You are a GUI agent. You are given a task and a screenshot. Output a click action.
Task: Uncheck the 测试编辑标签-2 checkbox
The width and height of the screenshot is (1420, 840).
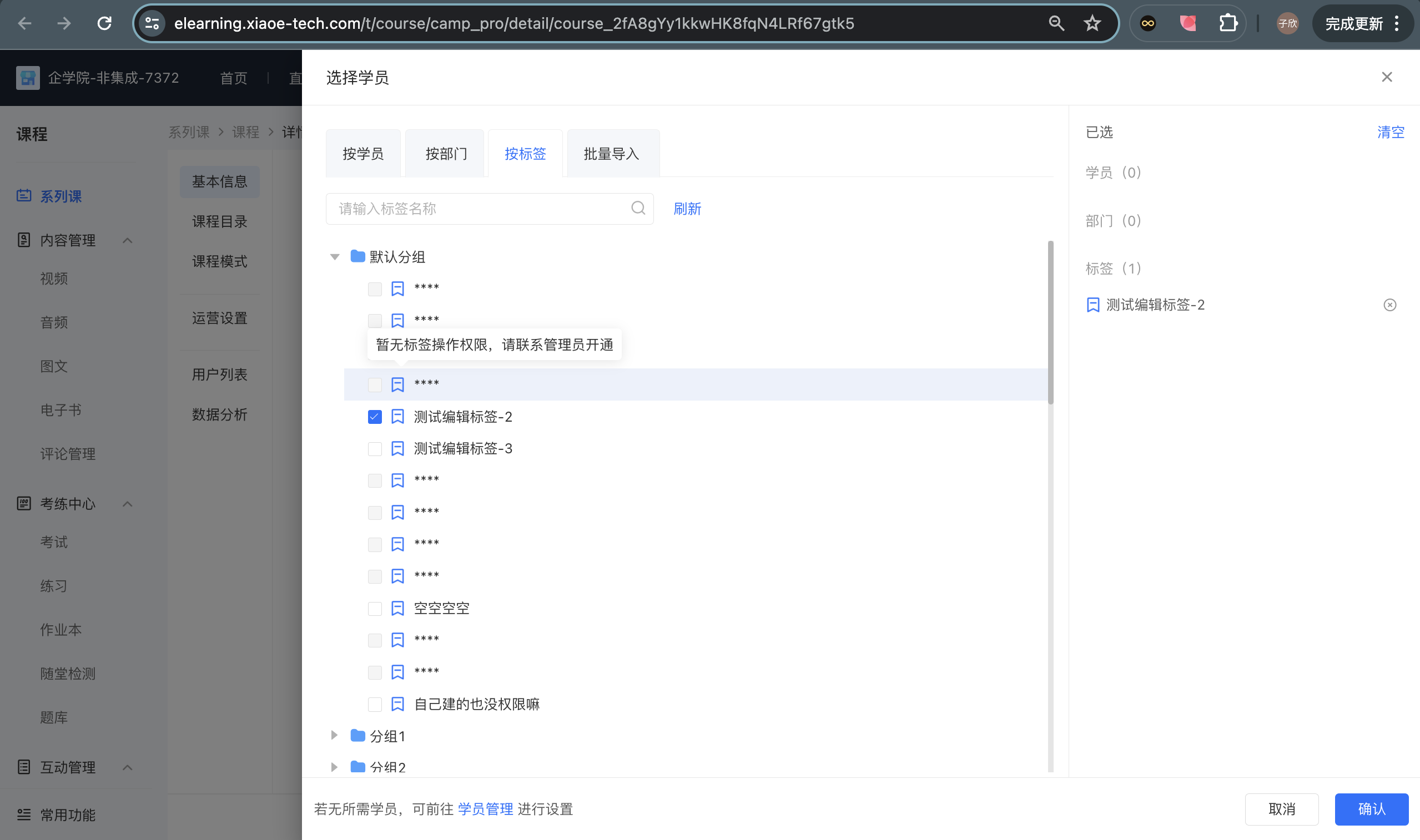coord(374,417)
